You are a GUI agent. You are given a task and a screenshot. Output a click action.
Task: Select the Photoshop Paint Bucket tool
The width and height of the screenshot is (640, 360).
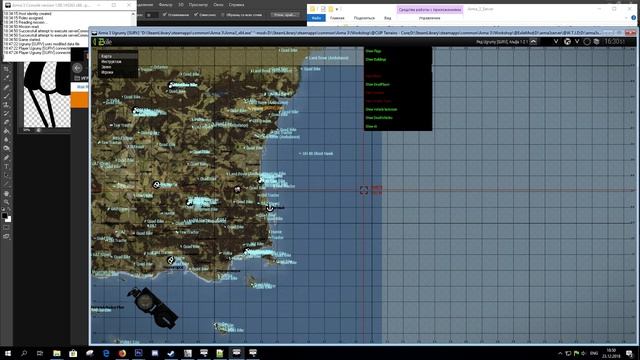click(6, 131)
